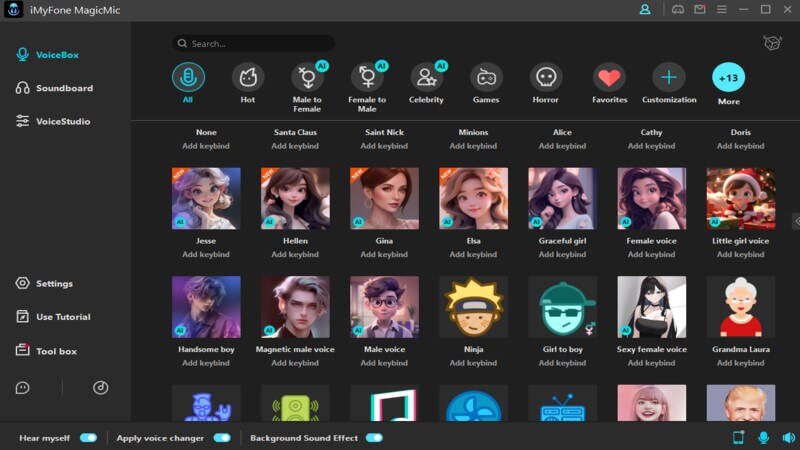Screen dimensions: 800x450
Task: Switch to the Soundboard tab
Action: pos(54,88)
